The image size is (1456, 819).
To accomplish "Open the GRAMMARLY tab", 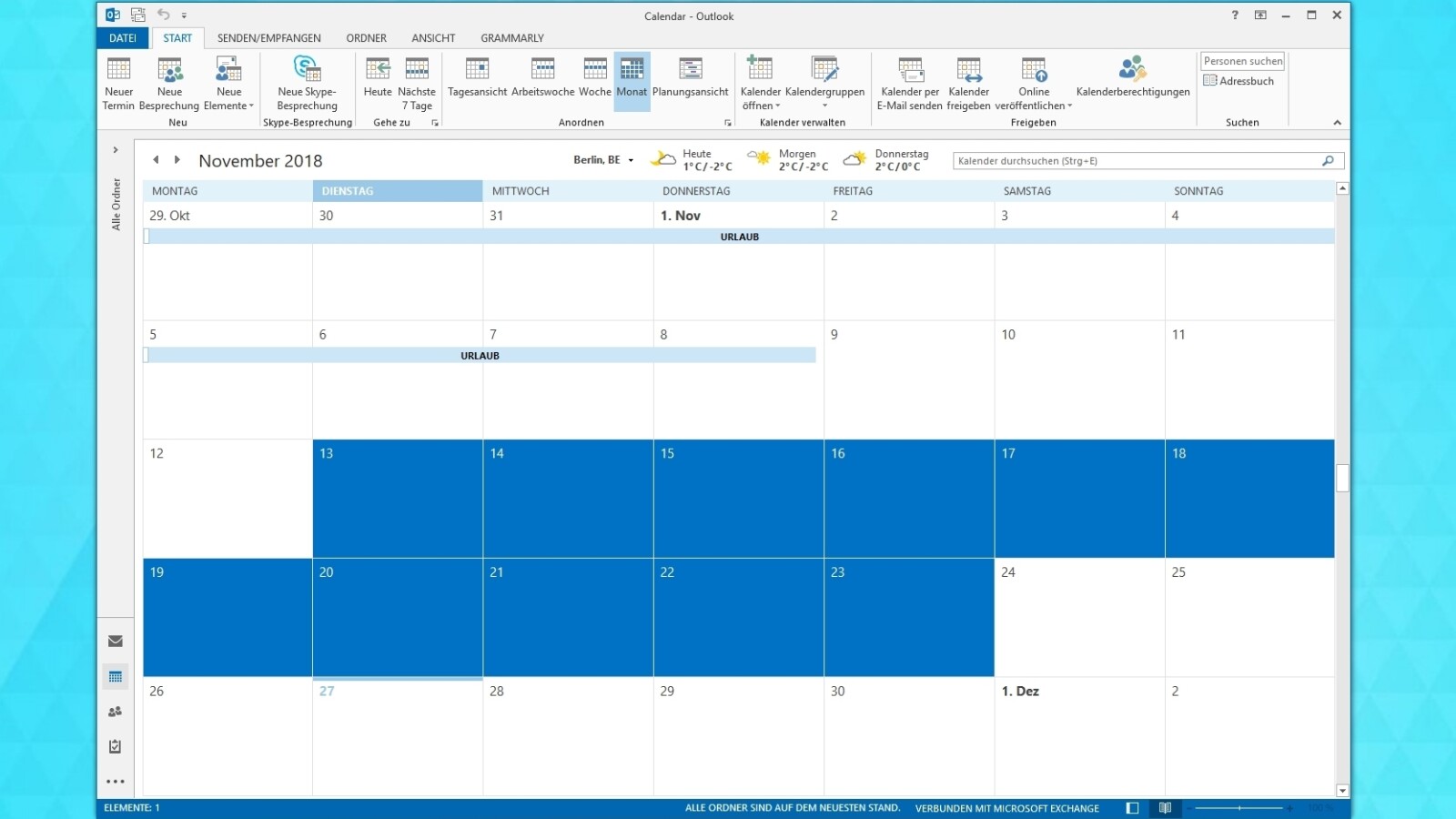I will (x=512, y=38).
